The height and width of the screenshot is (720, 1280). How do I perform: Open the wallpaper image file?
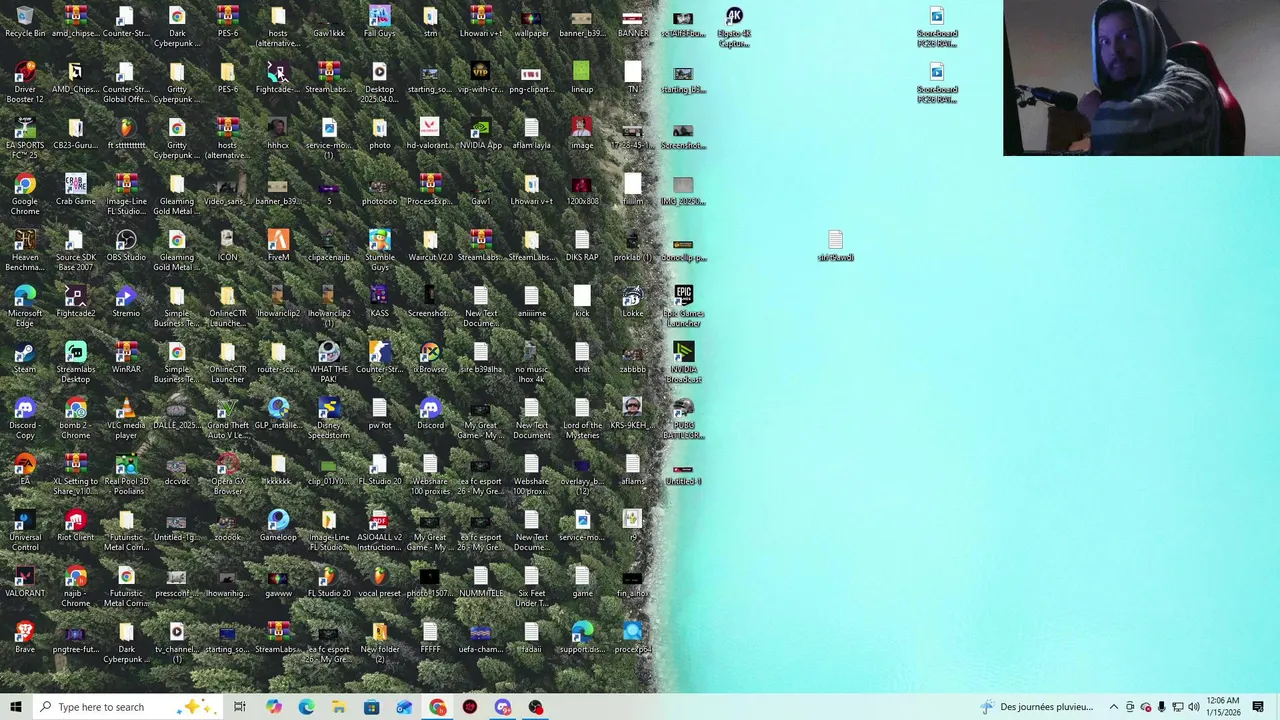(x=531, y=22)
